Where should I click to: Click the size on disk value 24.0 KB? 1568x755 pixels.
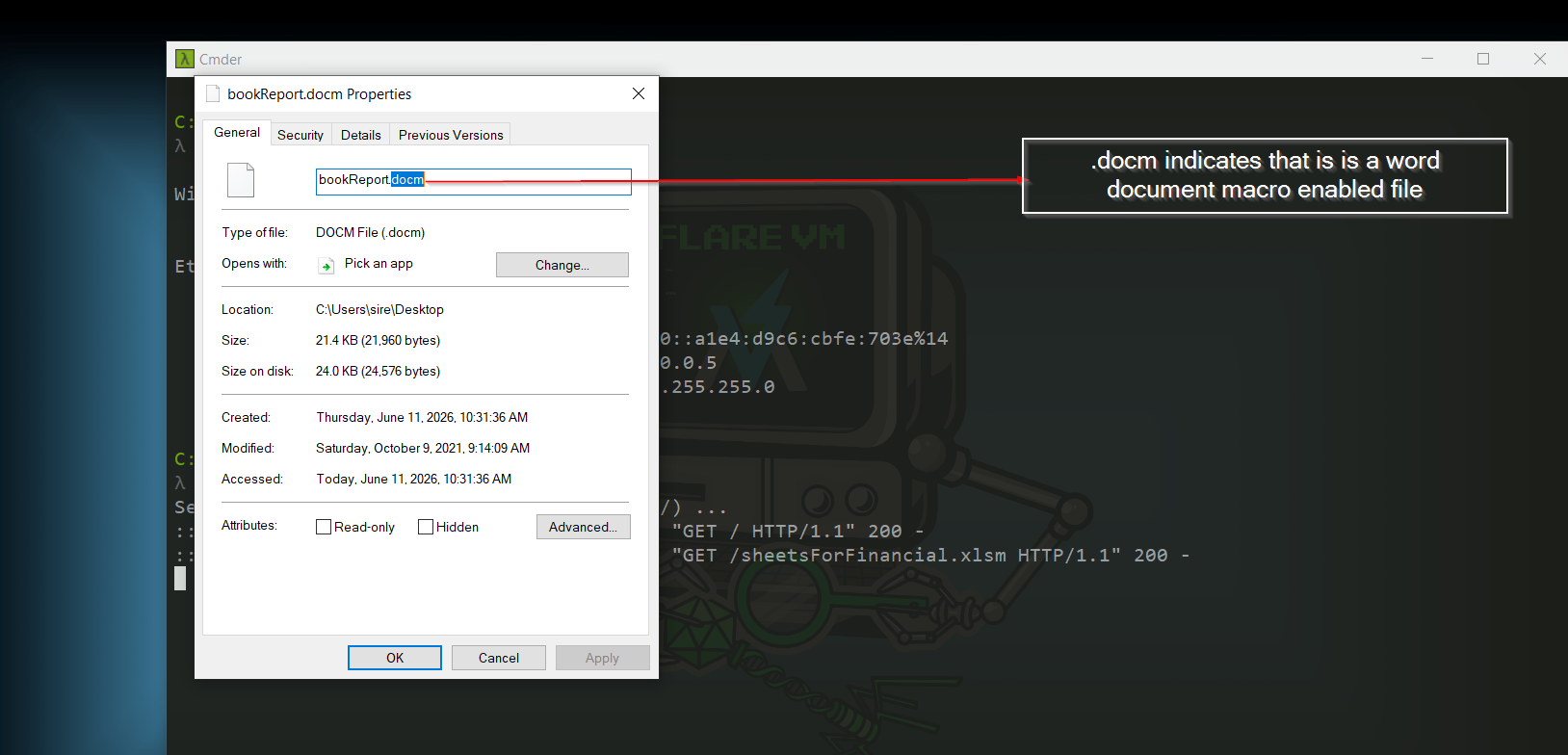click(x=378, y=371)
